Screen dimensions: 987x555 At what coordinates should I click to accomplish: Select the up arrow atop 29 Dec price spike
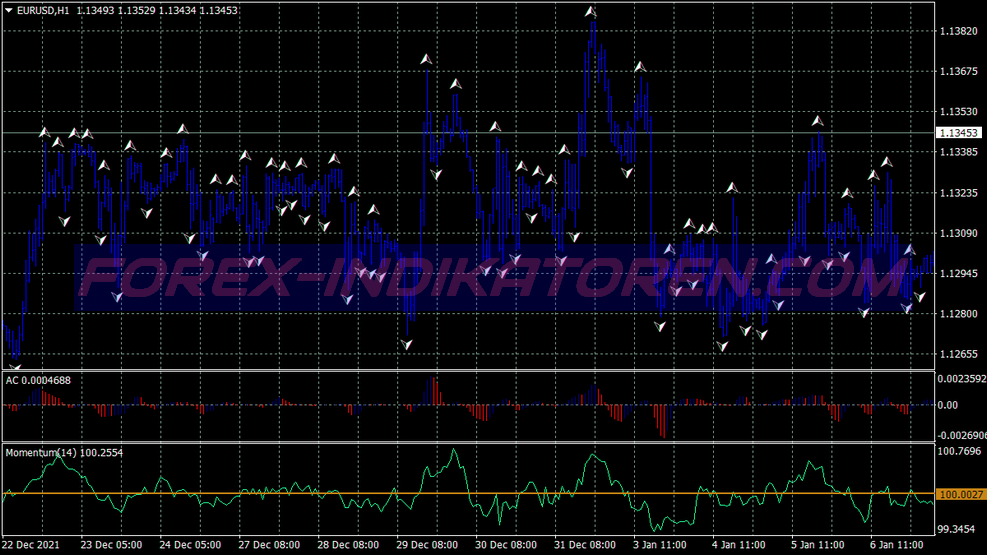(x=426, y=60)
